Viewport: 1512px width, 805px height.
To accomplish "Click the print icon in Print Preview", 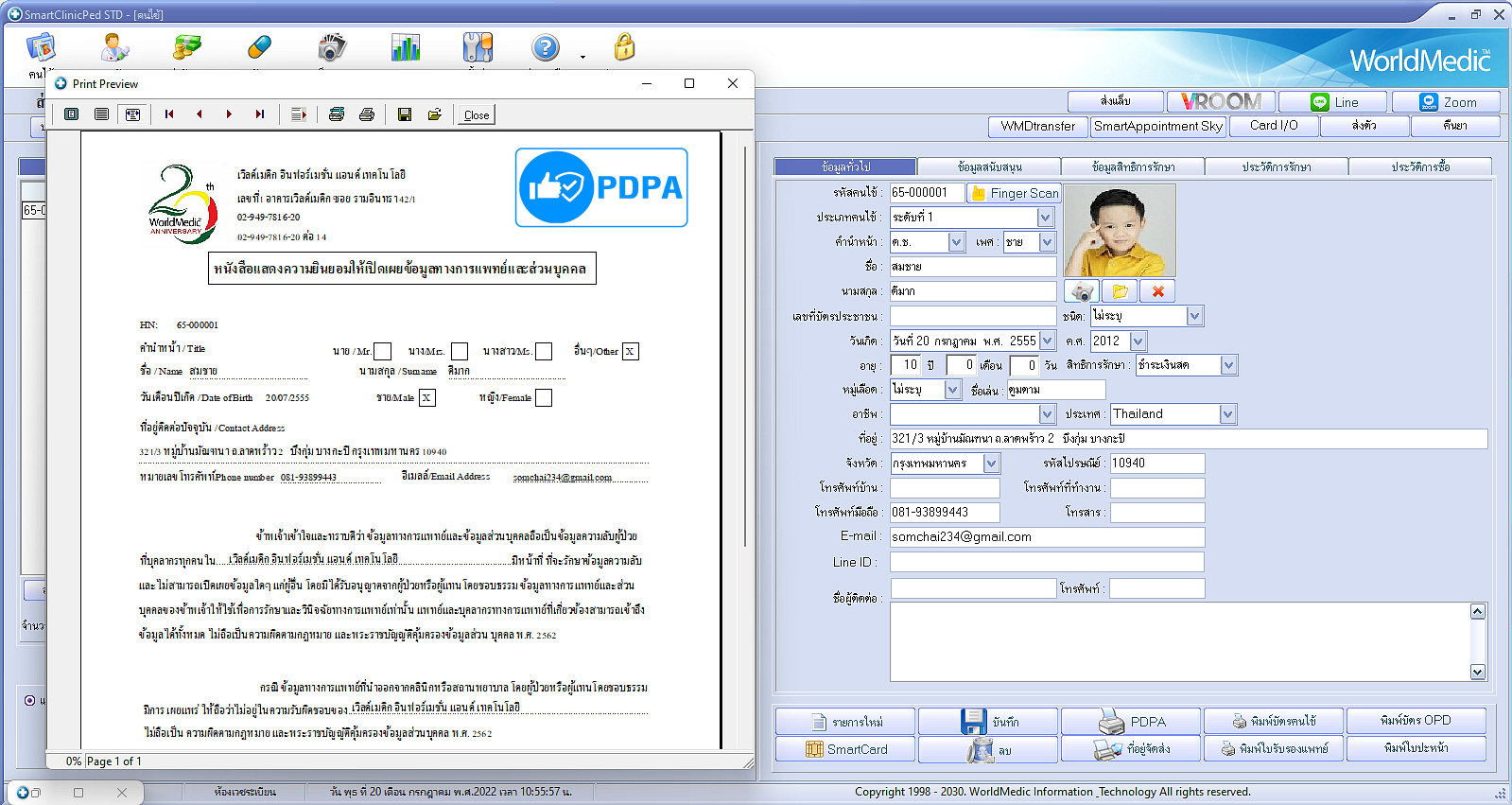I will coord(367,114).
